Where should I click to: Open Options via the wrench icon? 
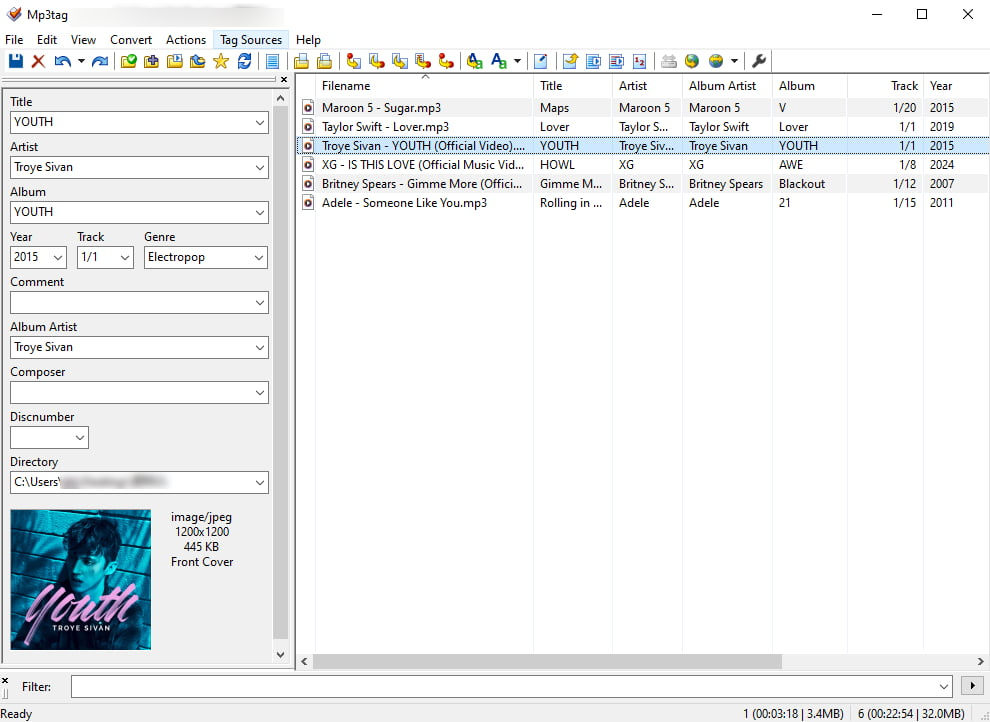click(758, 62)
